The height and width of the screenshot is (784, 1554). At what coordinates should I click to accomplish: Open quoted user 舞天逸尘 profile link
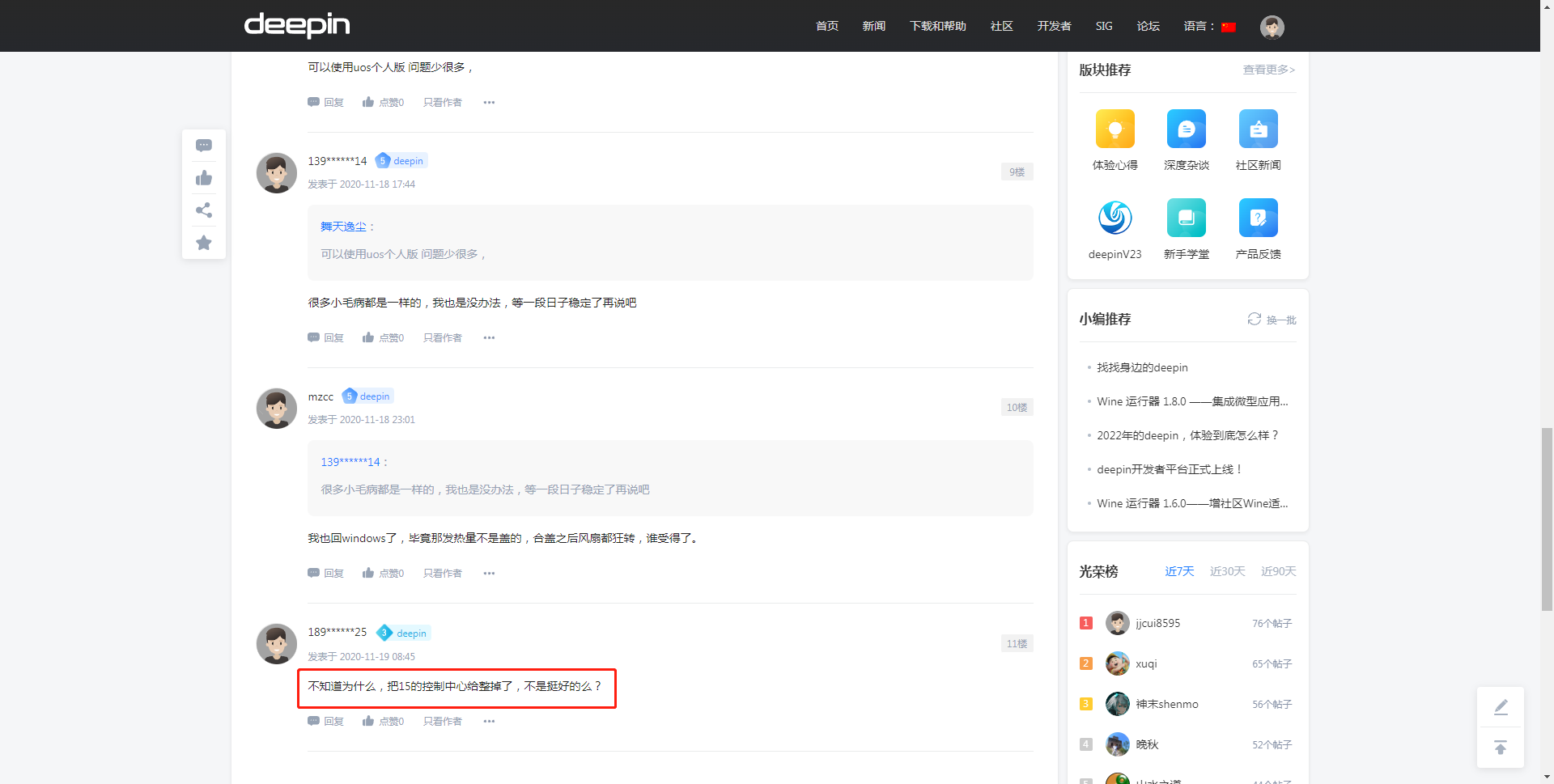pos(343,227)
